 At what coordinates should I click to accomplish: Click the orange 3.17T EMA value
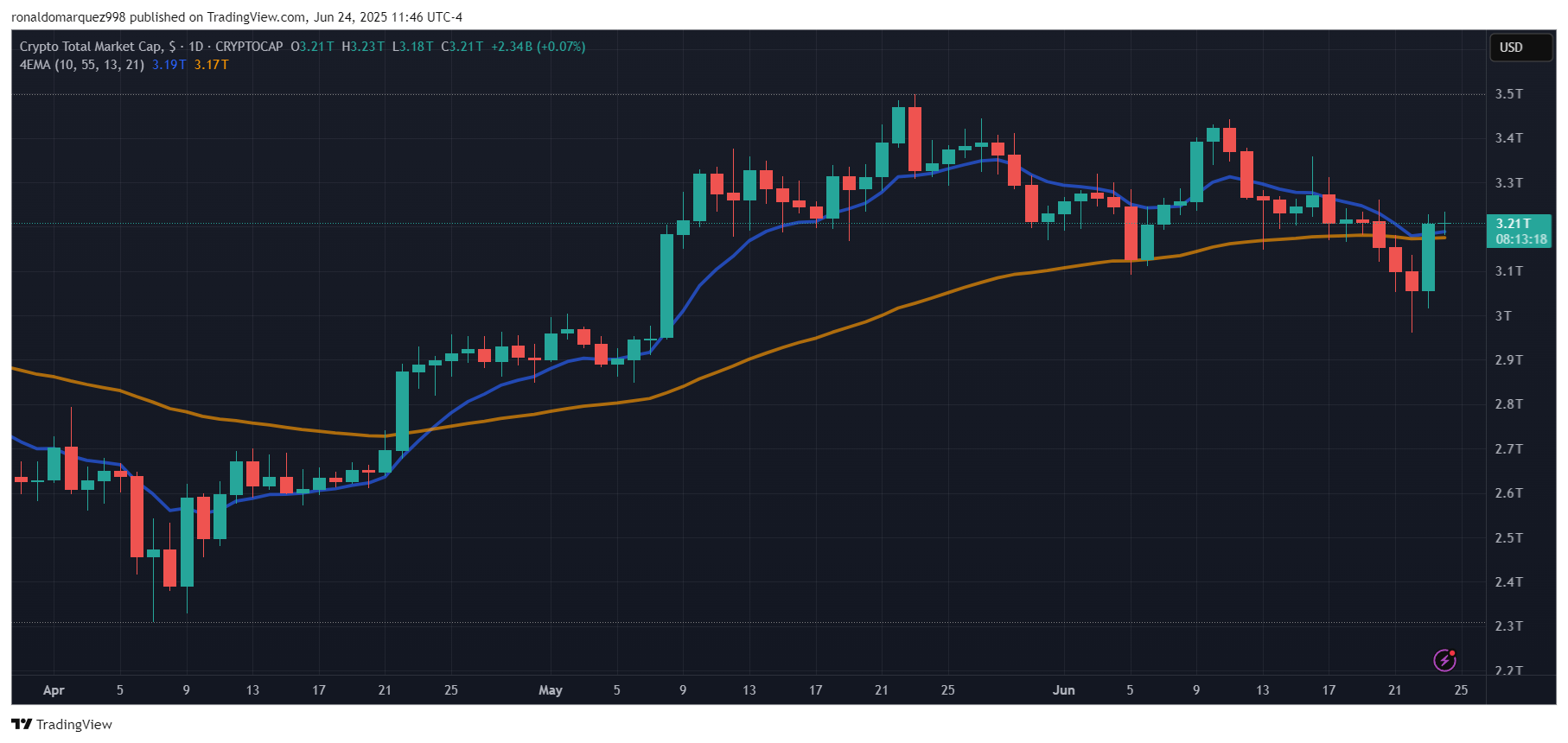click(212, 65)
